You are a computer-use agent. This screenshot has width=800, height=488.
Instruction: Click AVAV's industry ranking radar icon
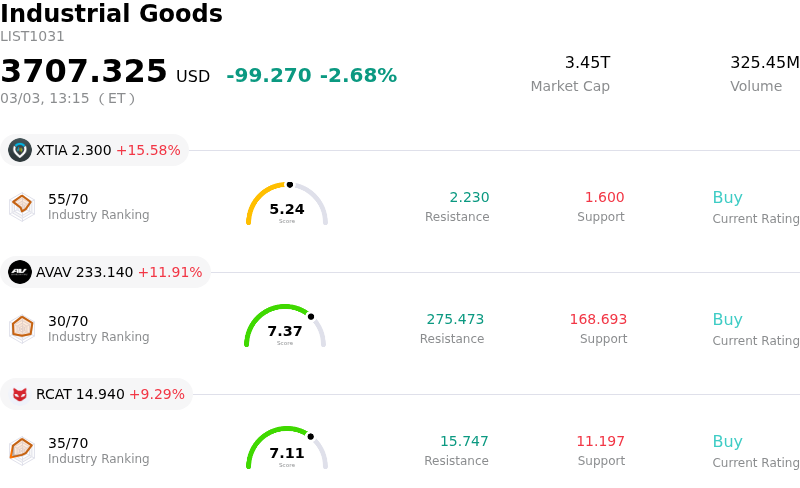tap(22, 327)
